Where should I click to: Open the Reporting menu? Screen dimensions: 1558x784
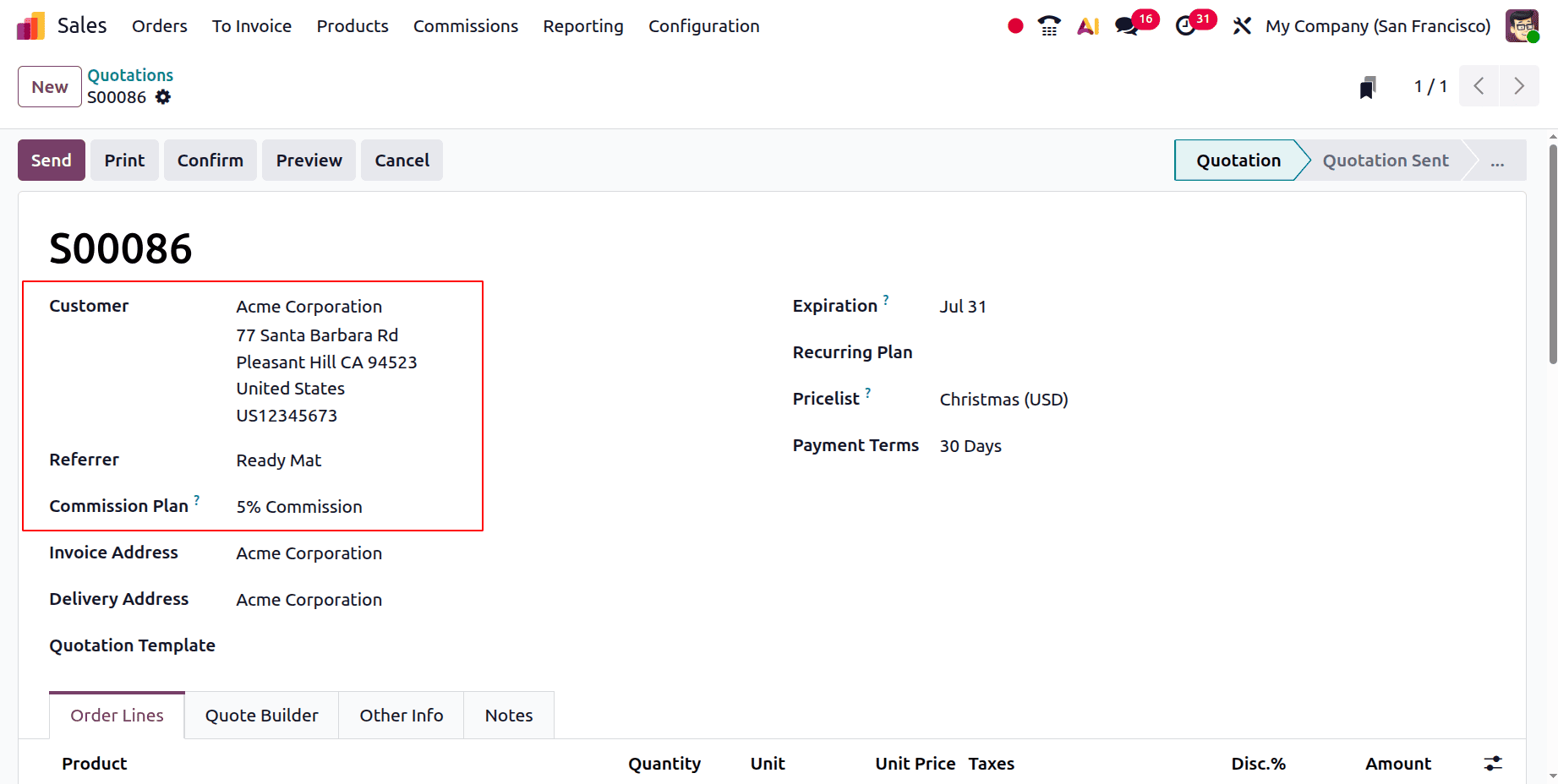click(583, 26)
